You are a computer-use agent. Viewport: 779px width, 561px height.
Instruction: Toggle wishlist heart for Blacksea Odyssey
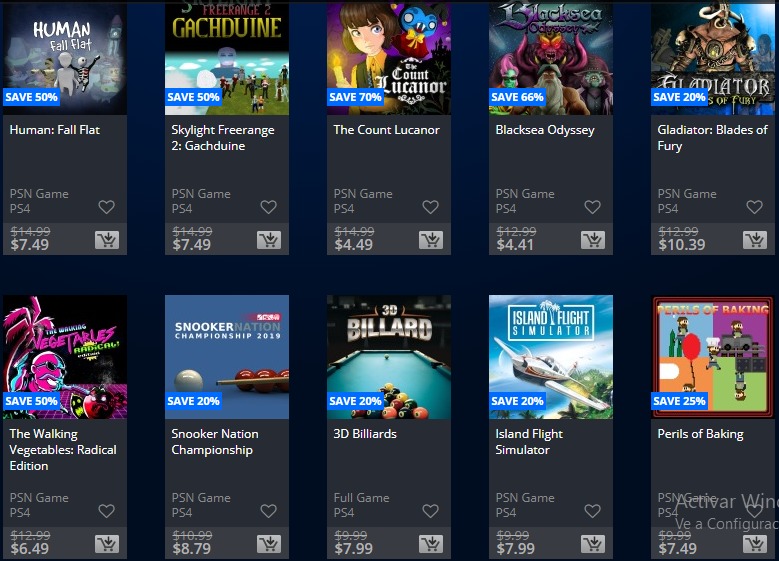[592, 207]
